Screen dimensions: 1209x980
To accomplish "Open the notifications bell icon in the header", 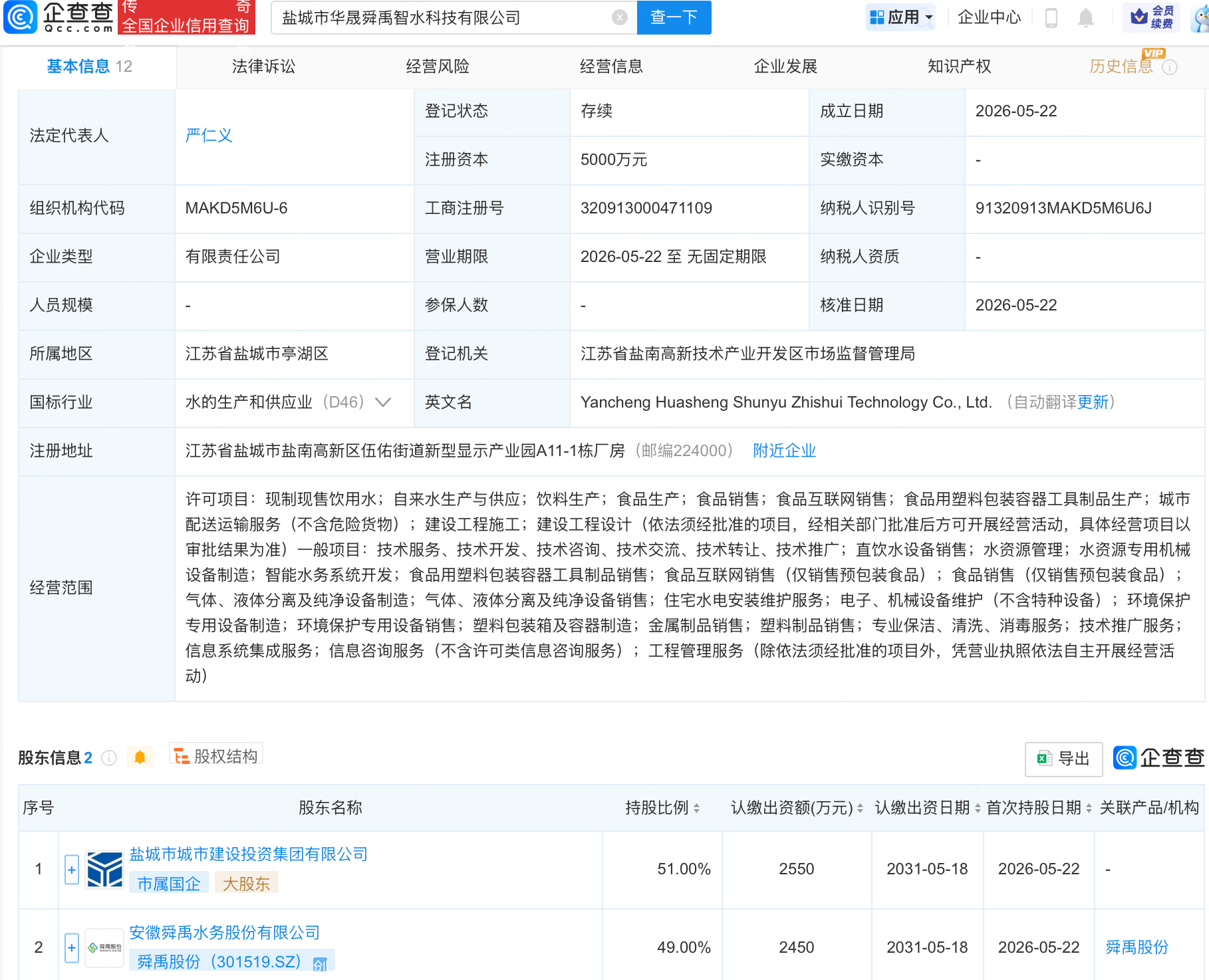I will point(1085,18).
